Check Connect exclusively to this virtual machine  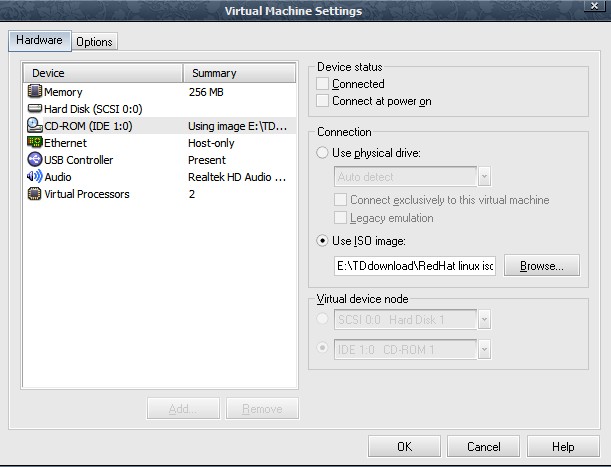pyautogui.click(x=341, y=200)
